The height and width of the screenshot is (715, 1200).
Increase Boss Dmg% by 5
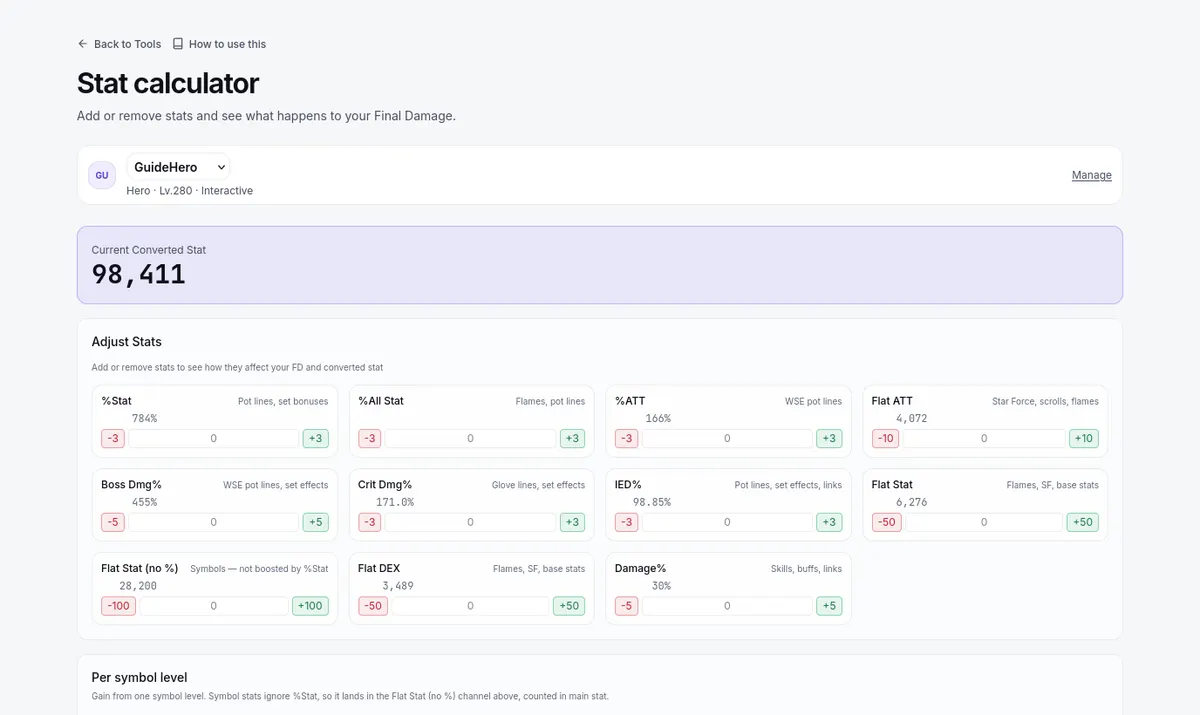tap(315, 522)
